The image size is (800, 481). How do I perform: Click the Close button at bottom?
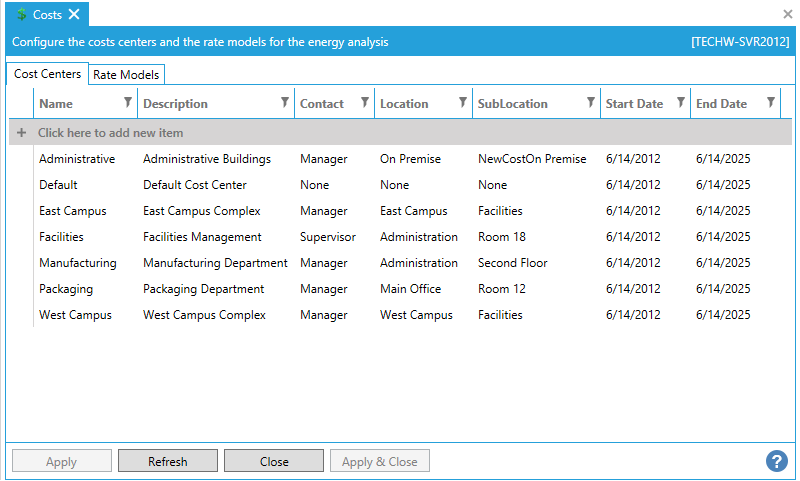point(274,461)
